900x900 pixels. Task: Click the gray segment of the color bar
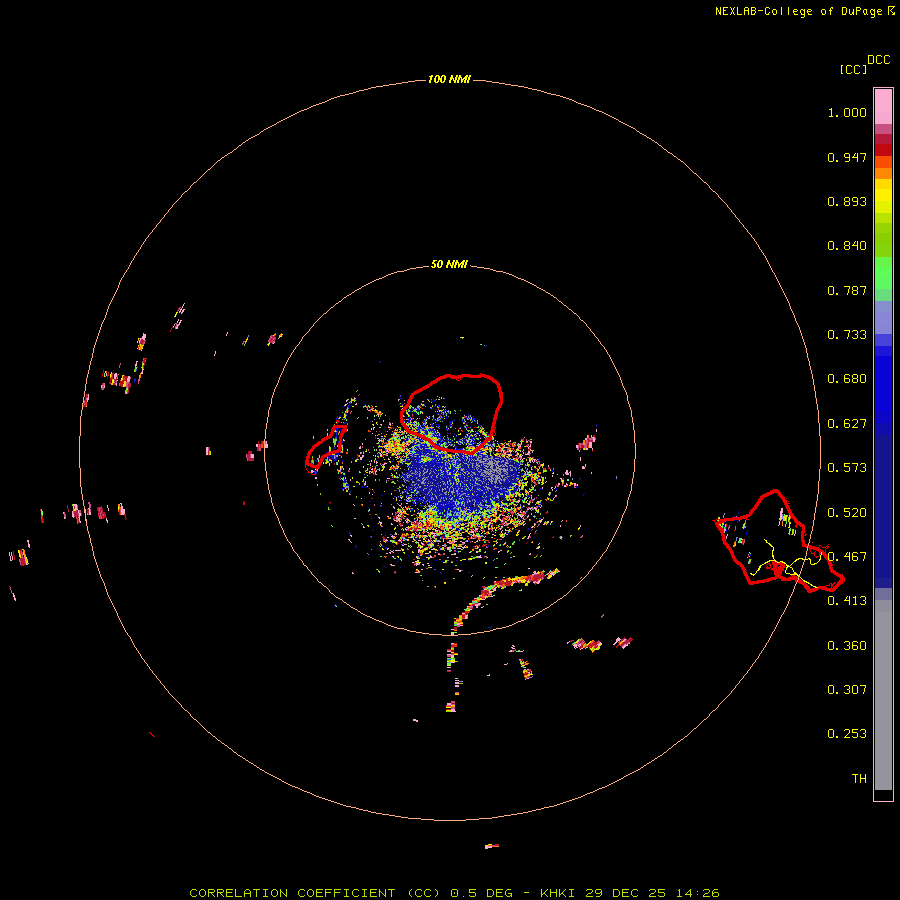(883, 695)
